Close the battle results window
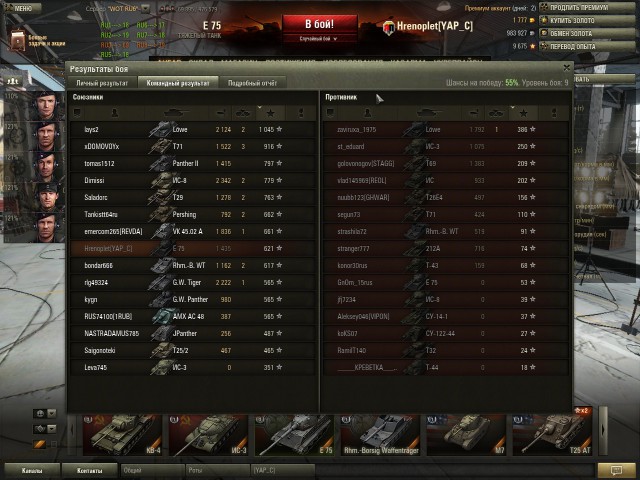 pos(567,68)
